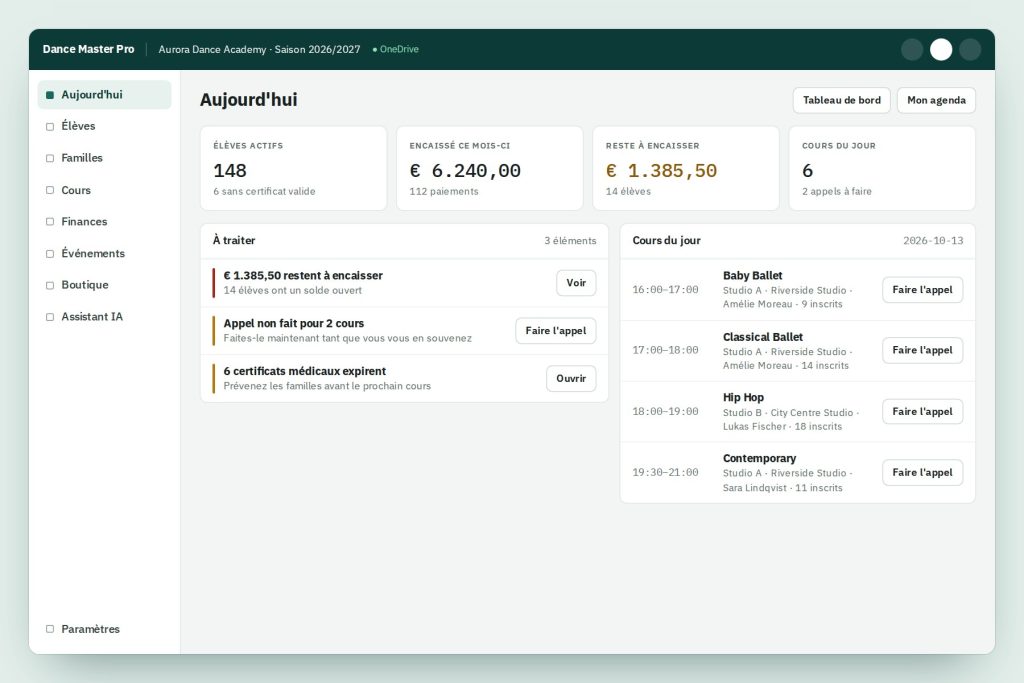Open the Aujourd'hui sidebar section
This screenshot has height=683, width=1024.
click(104, 95)
